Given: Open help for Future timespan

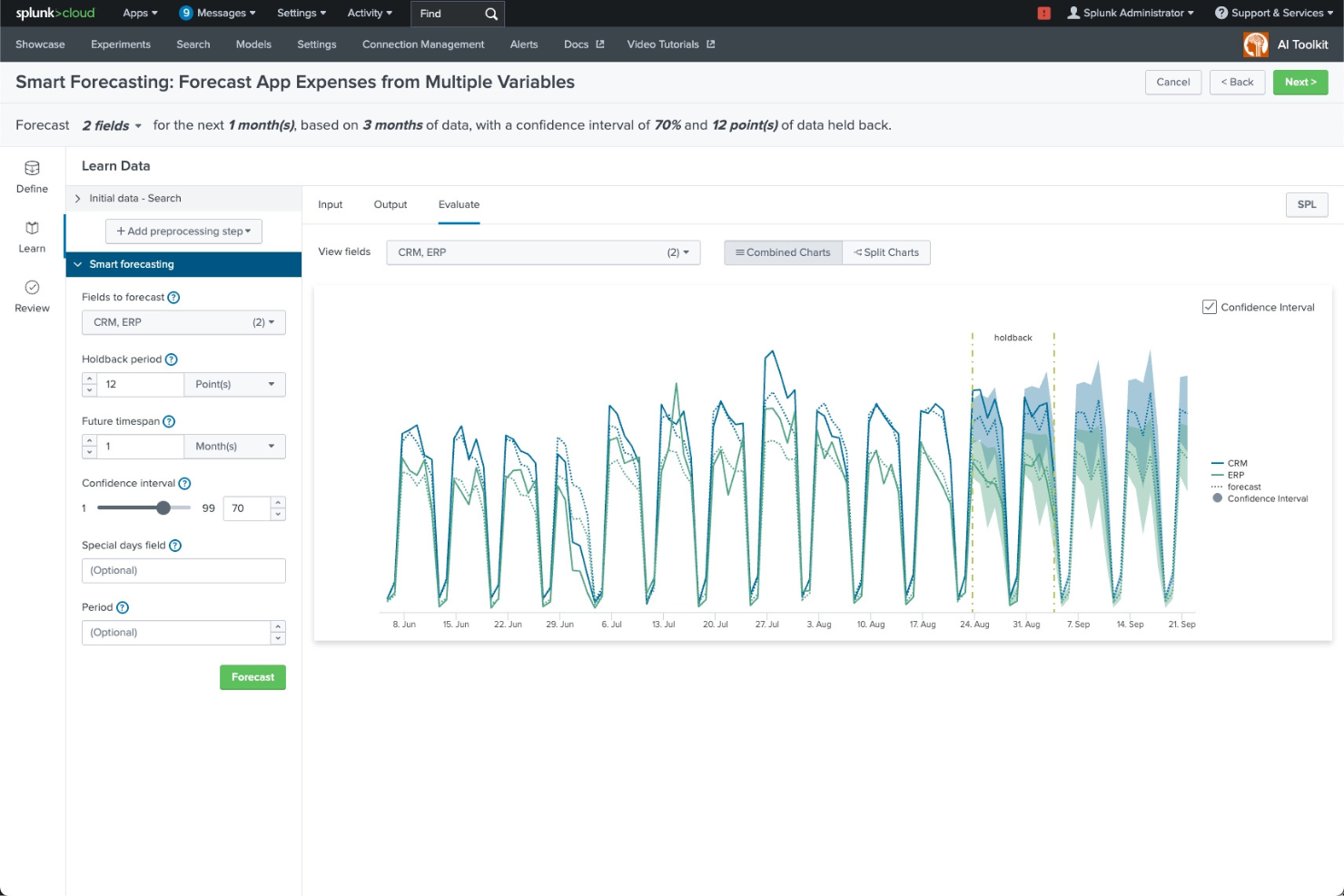Looking at the screenshot, I should tap(169, 421).
